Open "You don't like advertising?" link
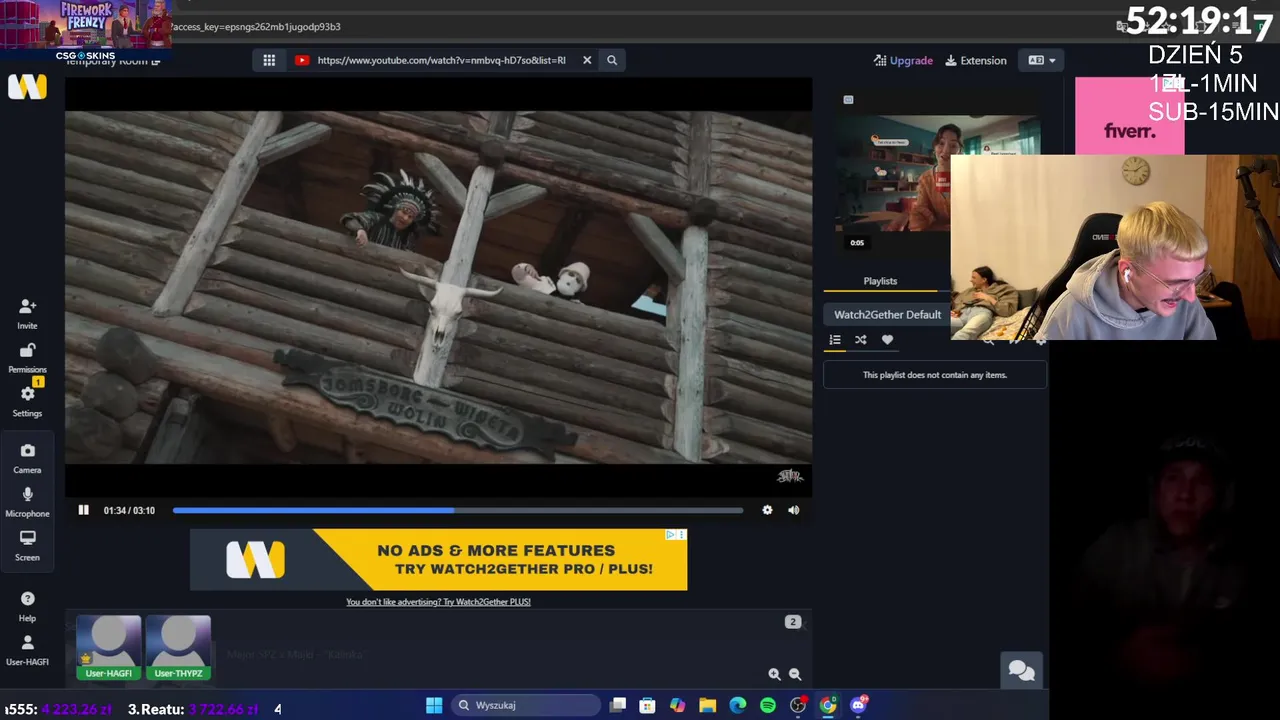The width and height of the screenshot is (1280, 720). point(438,602)
